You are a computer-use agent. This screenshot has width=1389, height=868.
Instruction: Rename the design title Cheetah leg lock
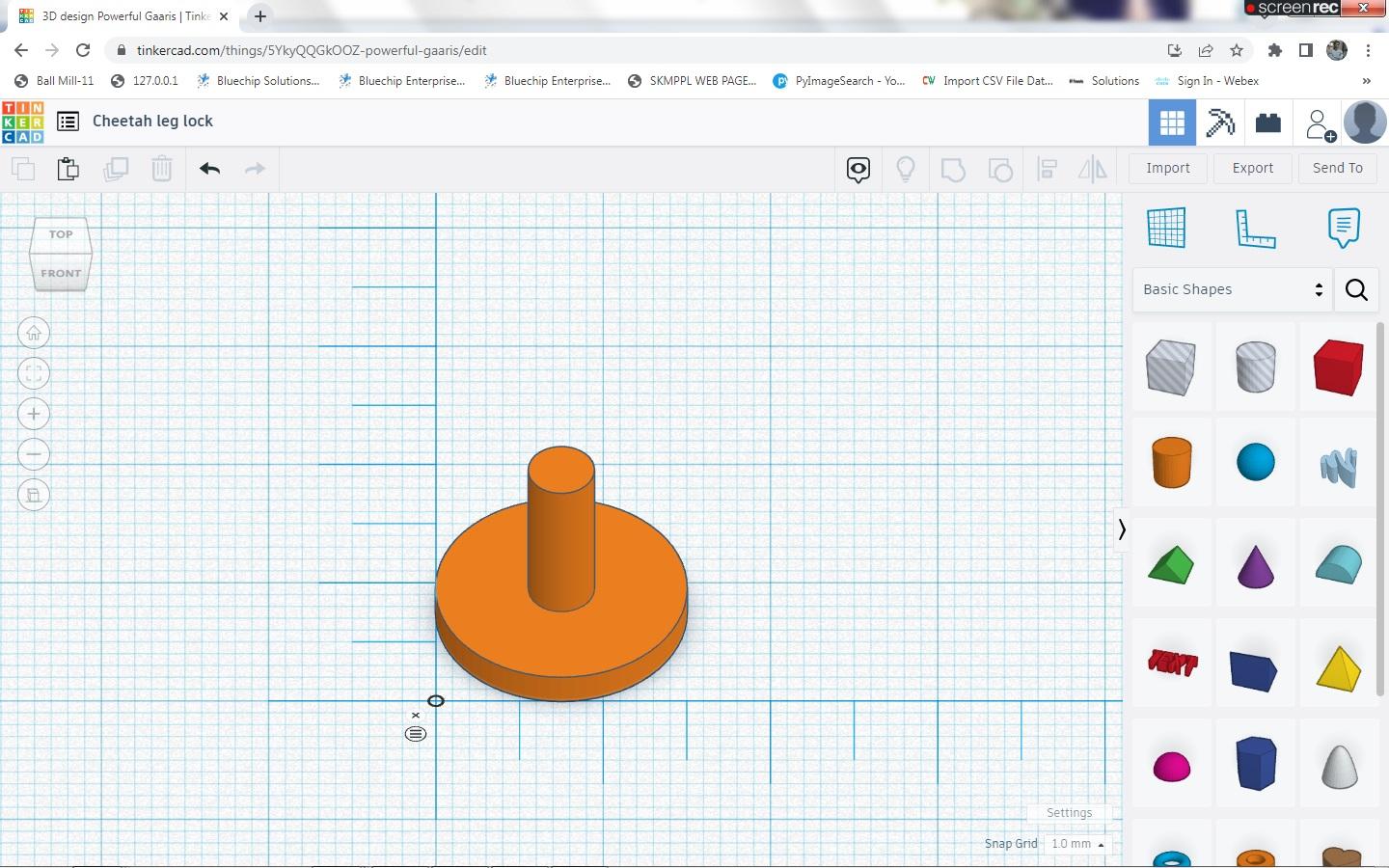[x=152, y=122]
